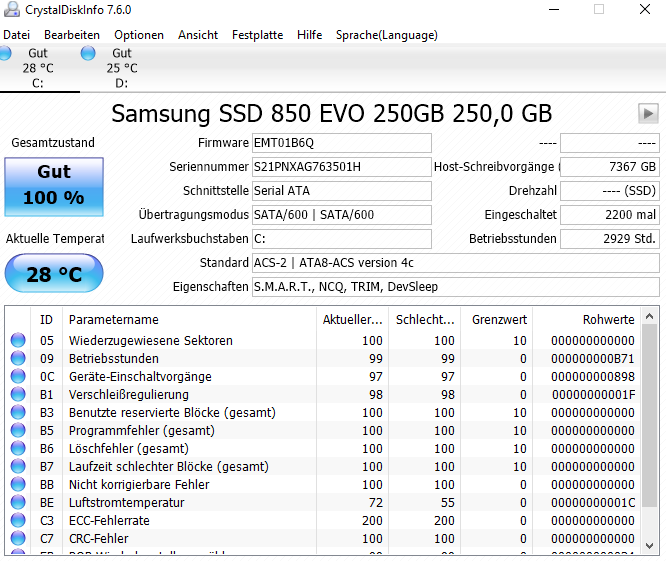Image resolution: width=666 pixels, height=561 pixels.
Task: Click the Drehzahl value ---- (SSD)
Action: coord(610,191)
